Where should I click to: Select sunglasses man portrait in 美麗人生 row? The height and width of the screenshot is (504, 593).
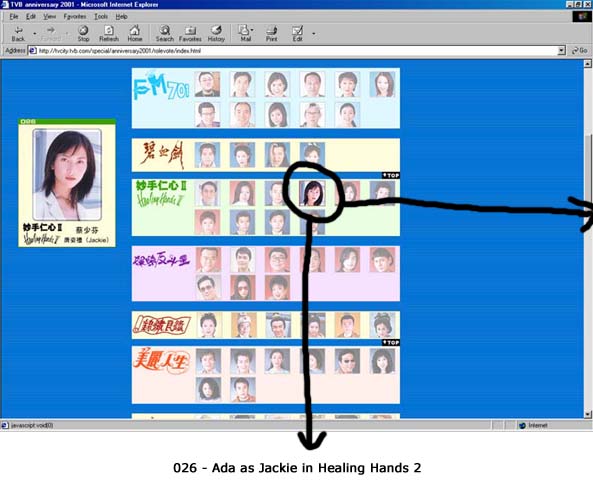(x=347, y=361)
